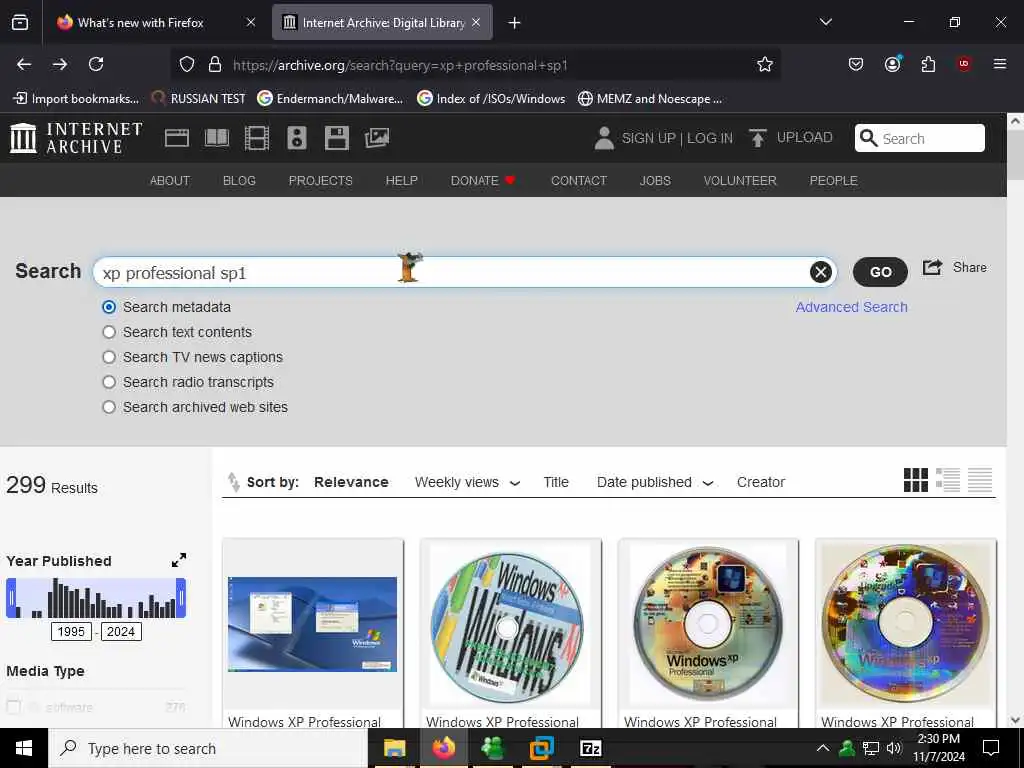Open the video film strip icon
The height and width of the screenshot is (768, 1024).
click(x=257, y=138)
